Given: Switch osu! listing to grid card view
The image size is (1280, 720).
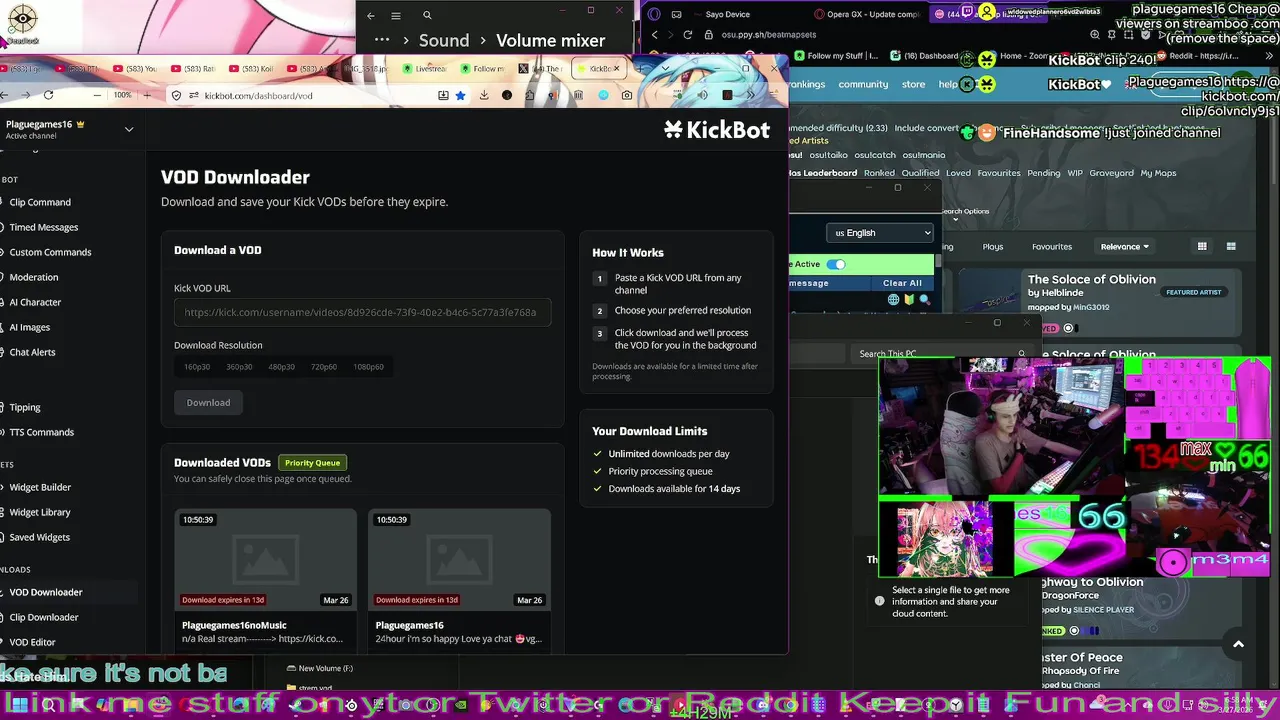Looking at the screenshot, I should [x=1202, y=246].
